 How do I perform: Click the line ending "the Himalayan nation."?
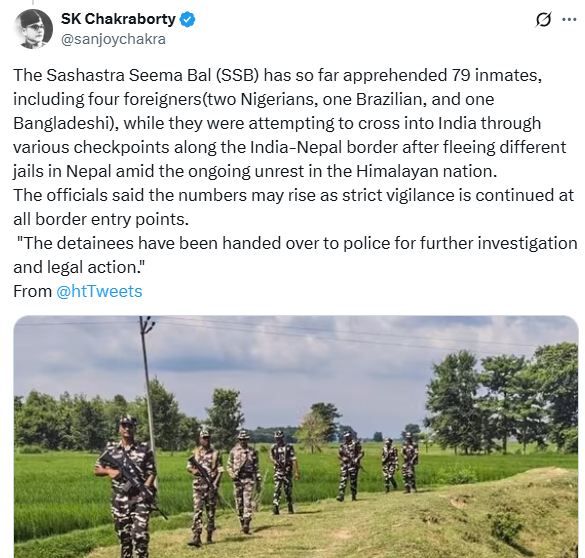click(255, 171)
